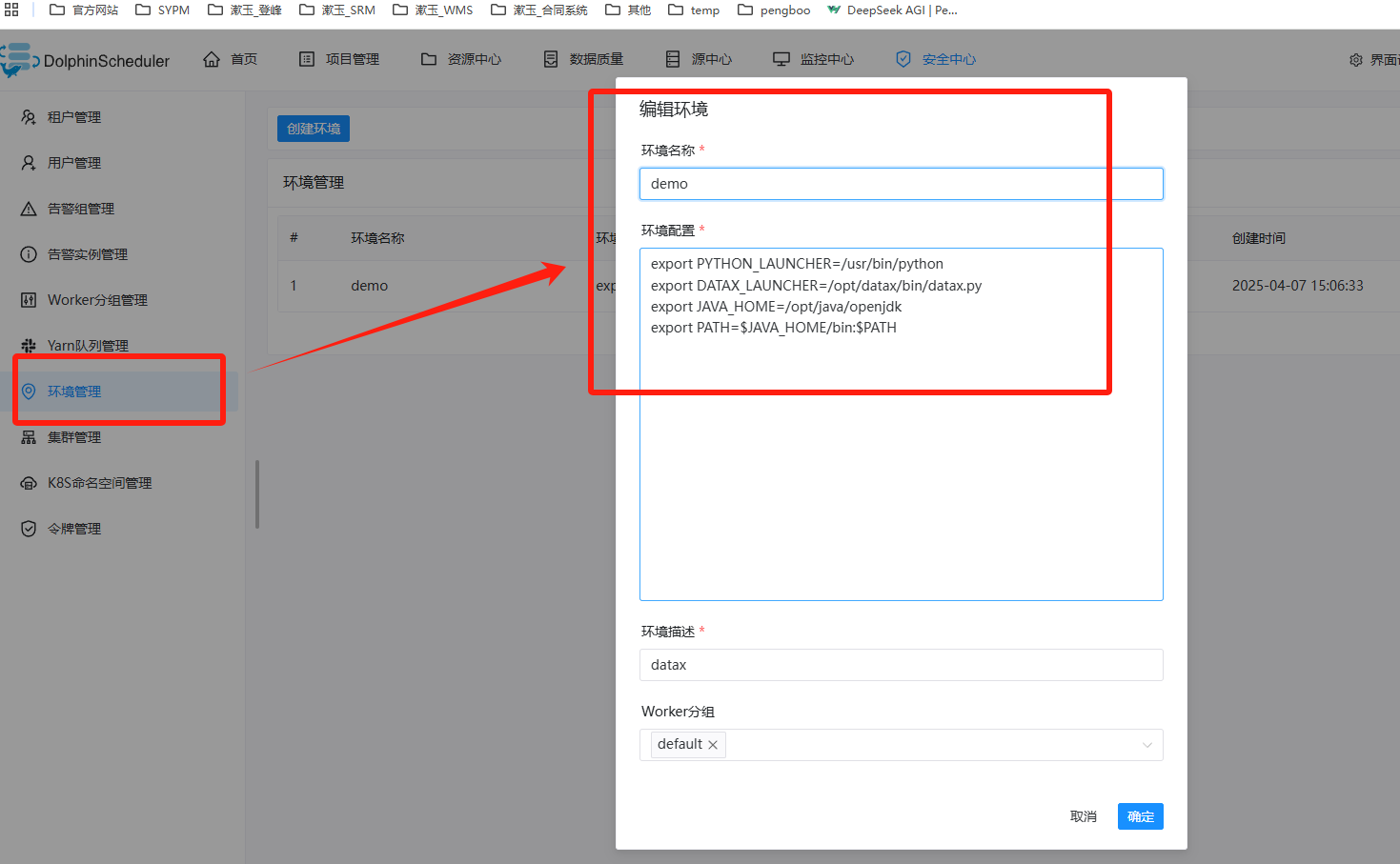Click the environment name input field
1400x864 pixels.
click(x=901, y=184)
